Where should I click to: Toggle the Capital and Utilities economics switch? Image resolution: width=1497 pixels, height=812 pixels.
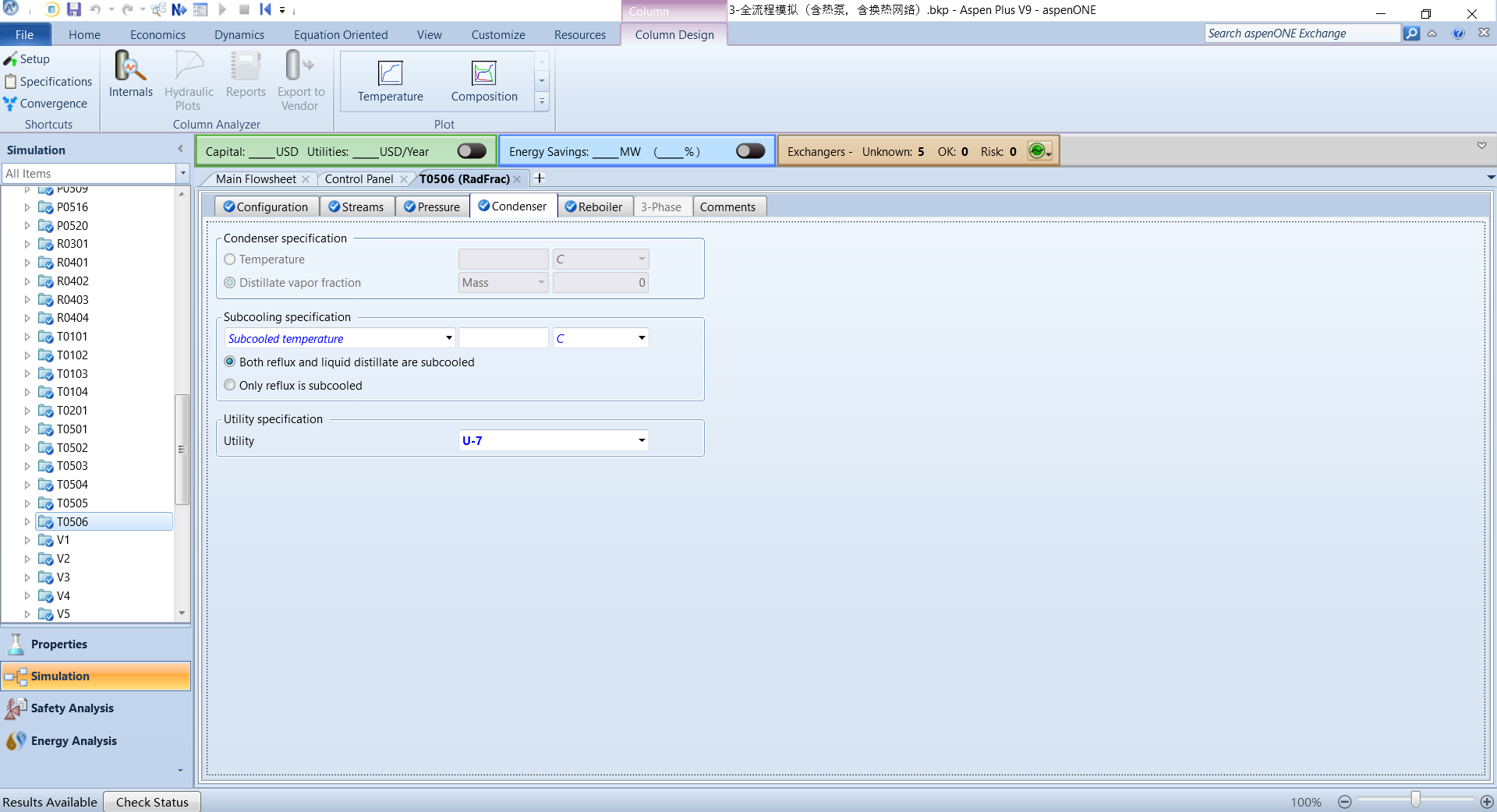pos(472,151)
